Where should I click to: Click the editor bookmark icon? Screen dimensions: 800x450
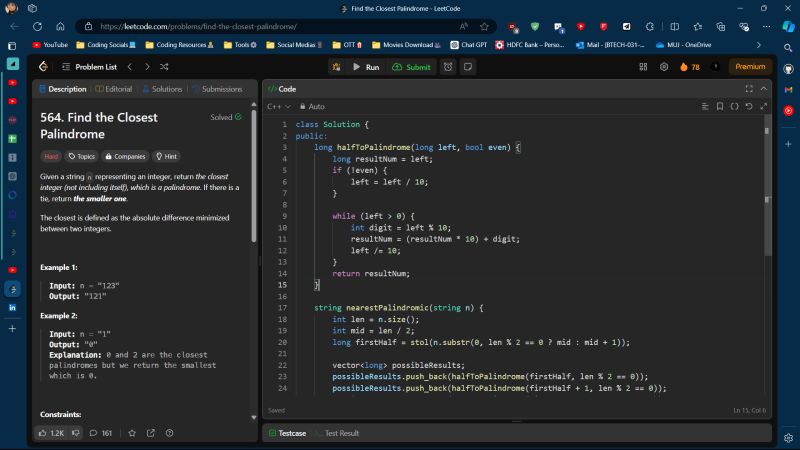point(720,106)
